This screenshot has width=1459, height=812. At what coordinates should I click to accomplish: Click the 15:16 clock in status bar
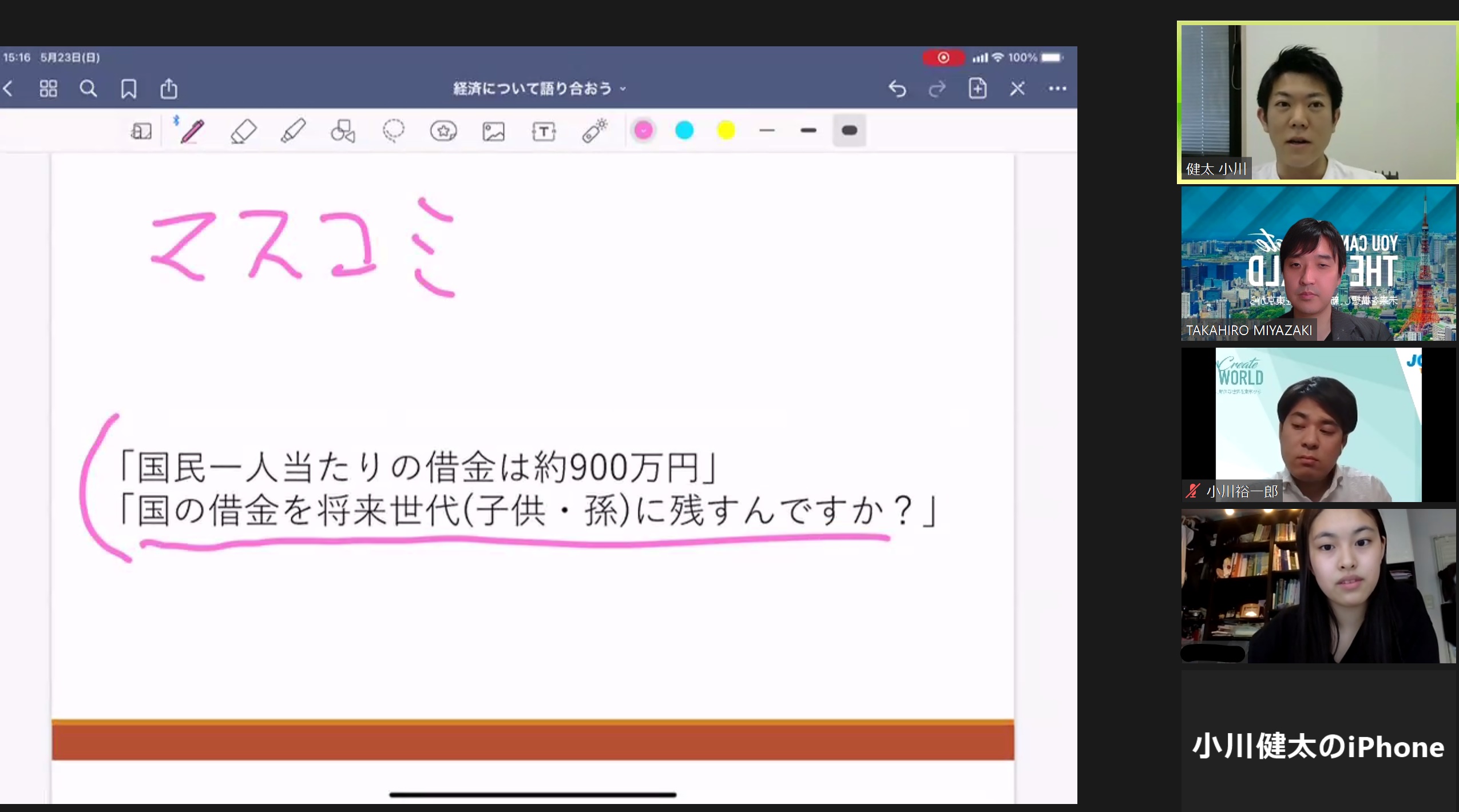click(x=17, y=57)
